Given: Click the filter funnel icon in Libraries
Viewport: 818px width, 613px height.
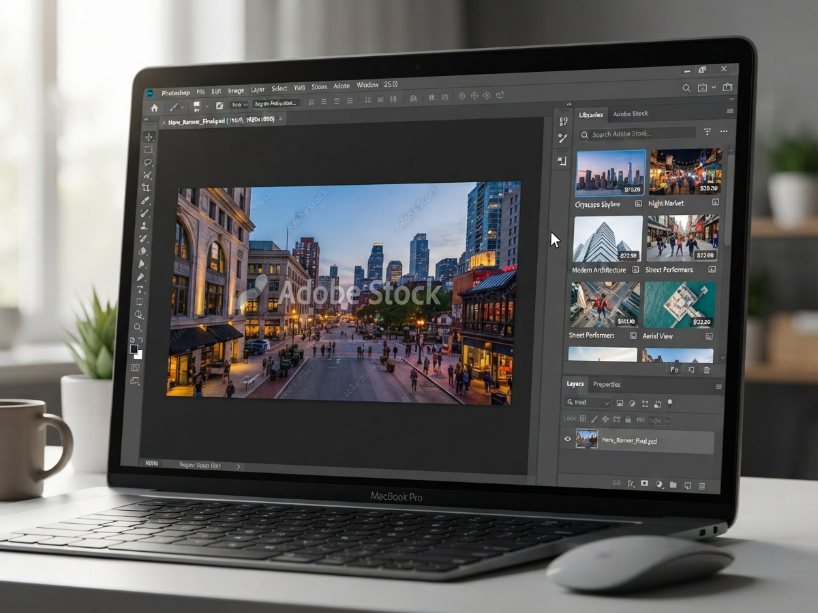Looking at the screenshot, I should pyautogui.click(x=707, y=132).
